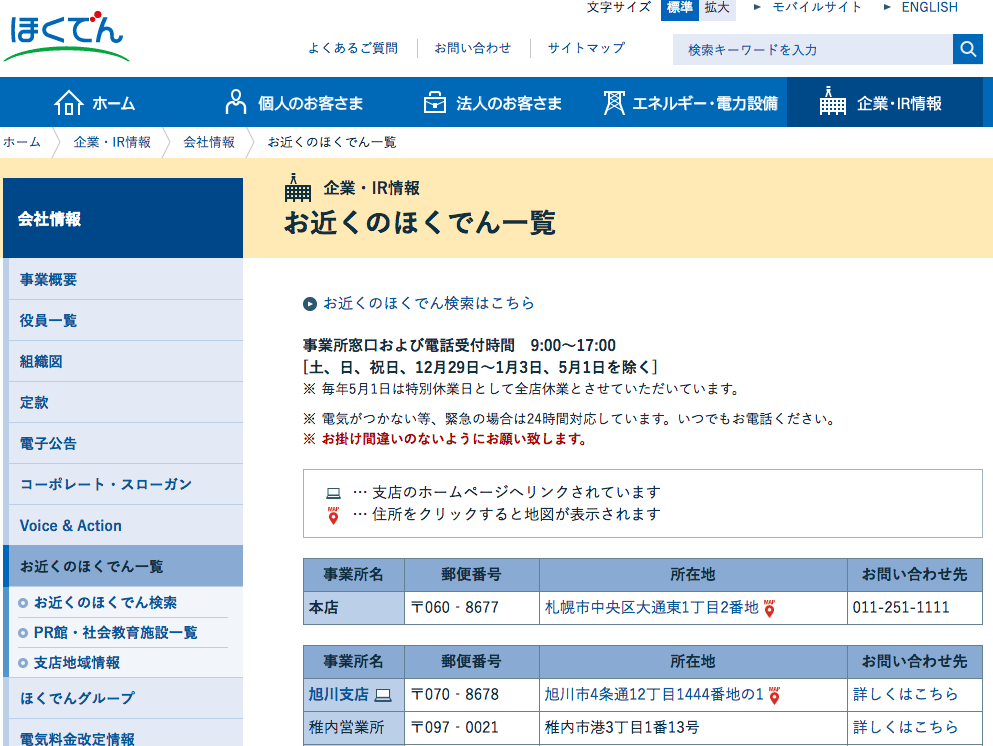
Task: Select 標準 text size
Action: pos(680,8)
